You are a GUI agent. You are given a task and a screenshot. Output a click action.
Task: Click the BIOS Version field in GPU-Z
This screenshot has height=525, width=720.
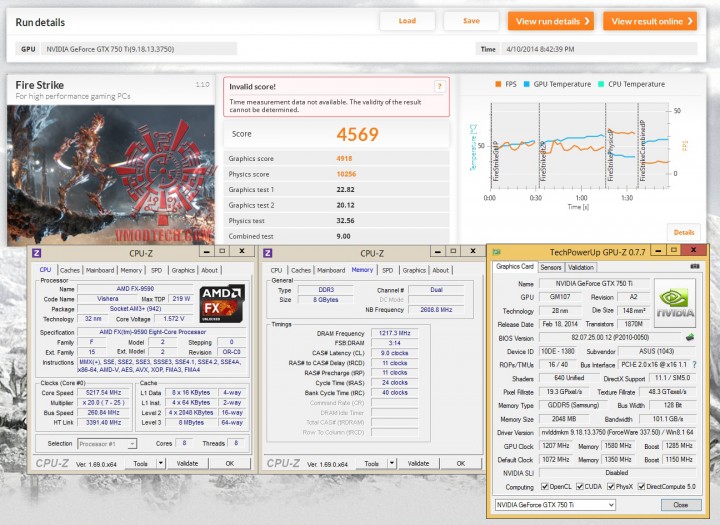610,338
